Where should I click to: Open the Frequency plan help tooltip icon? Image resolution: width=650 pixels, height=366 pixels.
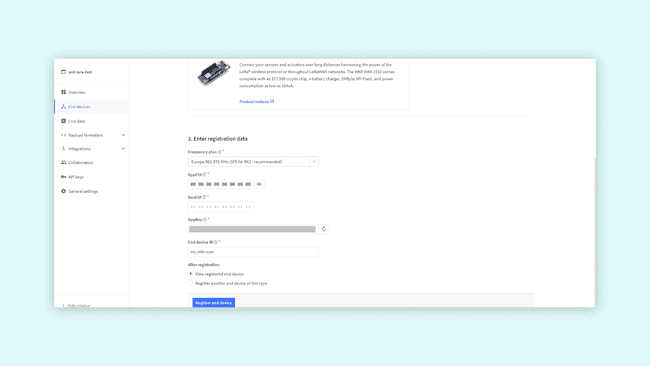click(220, 152)
